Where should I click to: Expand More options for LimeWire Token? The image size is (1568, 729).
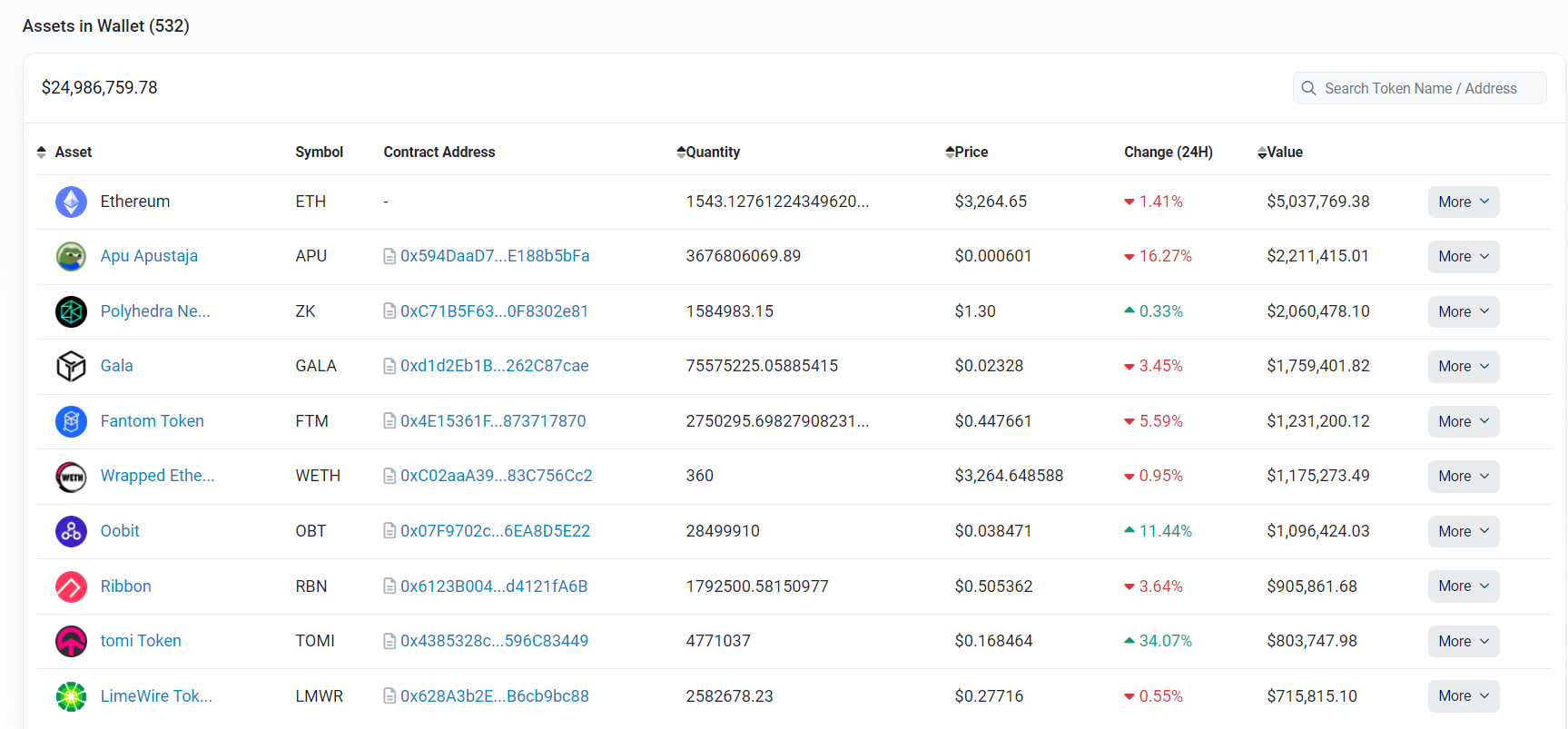tap(1464, 696)
